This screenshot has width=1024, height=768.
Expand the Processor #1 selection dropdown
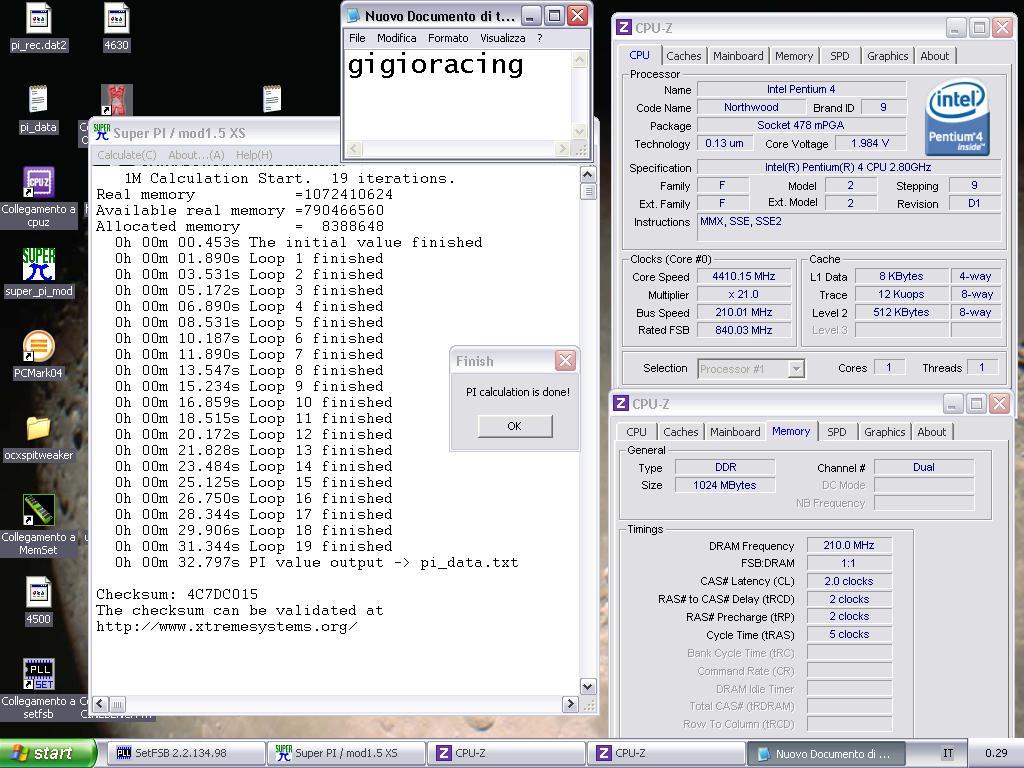[x=795, y=369]
